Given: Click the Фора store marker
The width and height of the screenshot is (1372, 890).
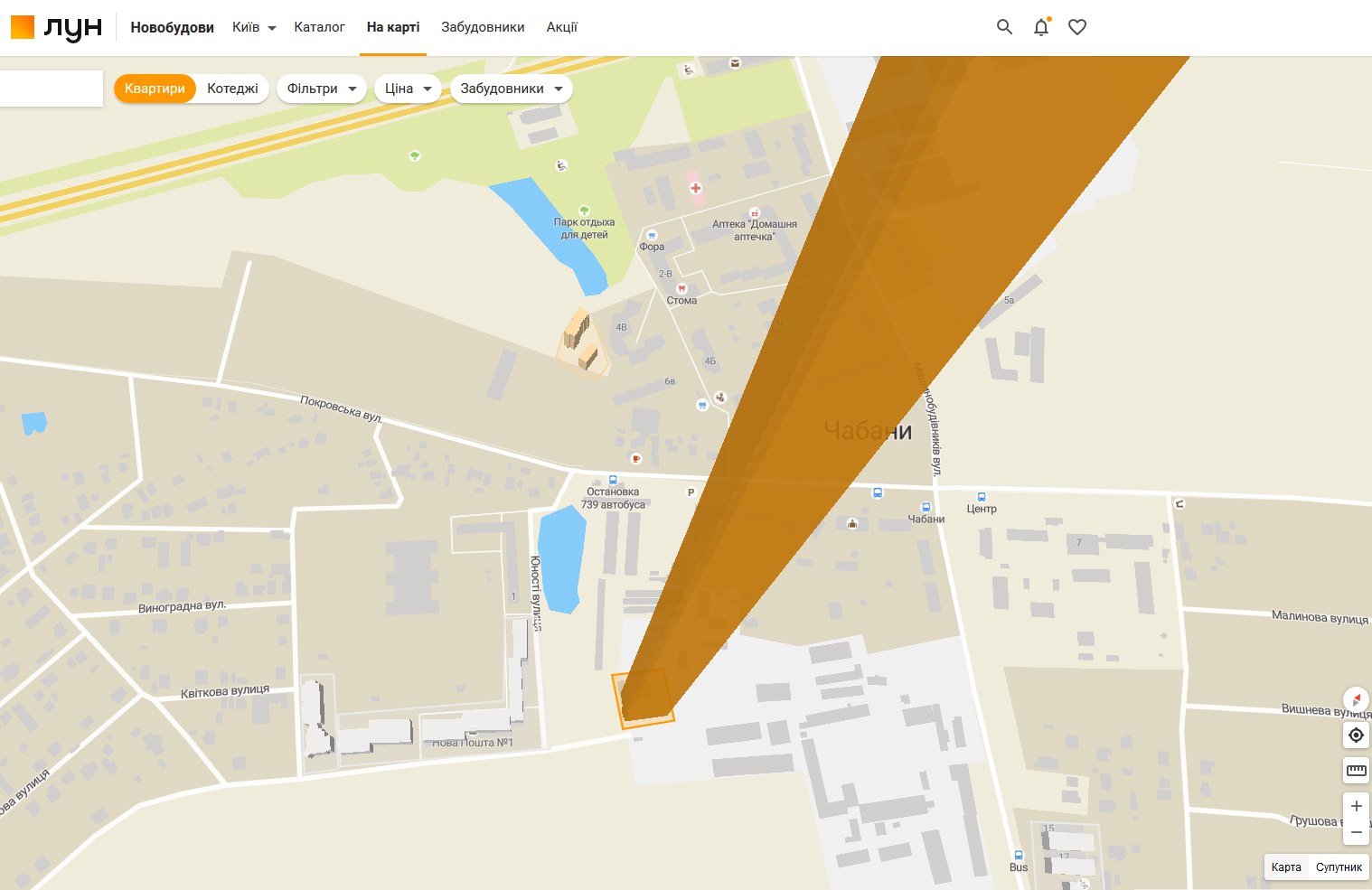Looking at the screenshot, I should tap(652, 236).
